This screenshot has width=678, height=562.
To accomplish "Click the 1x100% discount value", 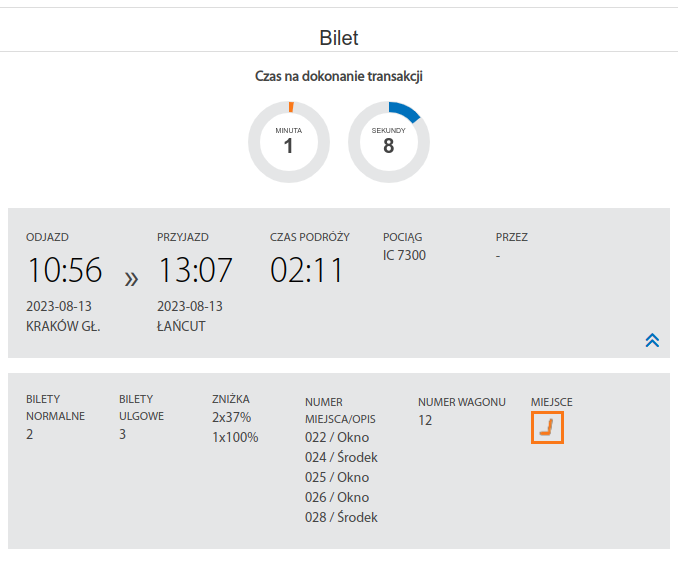I will tap(235, 437).
